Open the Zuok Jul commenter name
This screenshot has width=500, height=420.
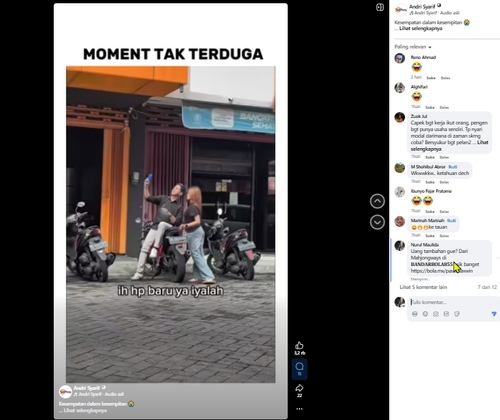pos(419,116)
